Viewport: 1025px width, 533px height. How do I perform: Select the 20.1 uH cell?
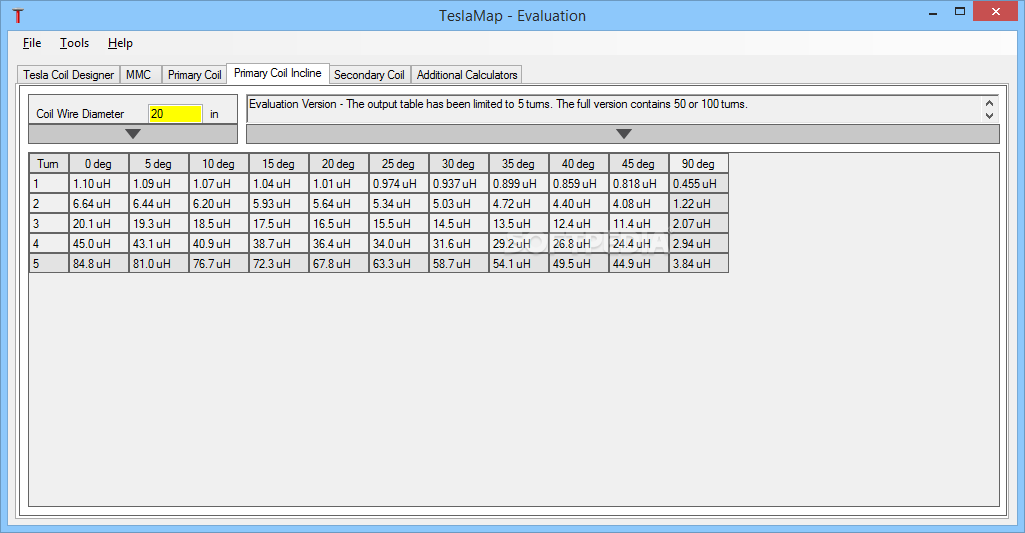click(99, 224)
